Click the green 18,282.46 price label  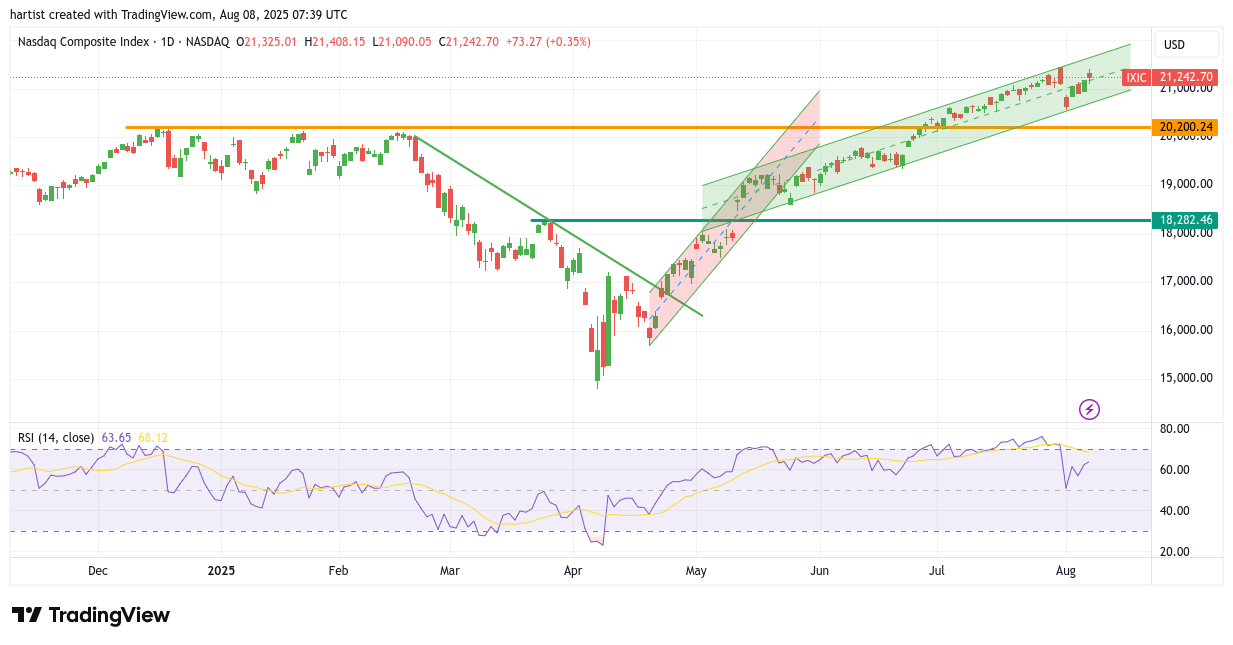[x=1186, y=219]
